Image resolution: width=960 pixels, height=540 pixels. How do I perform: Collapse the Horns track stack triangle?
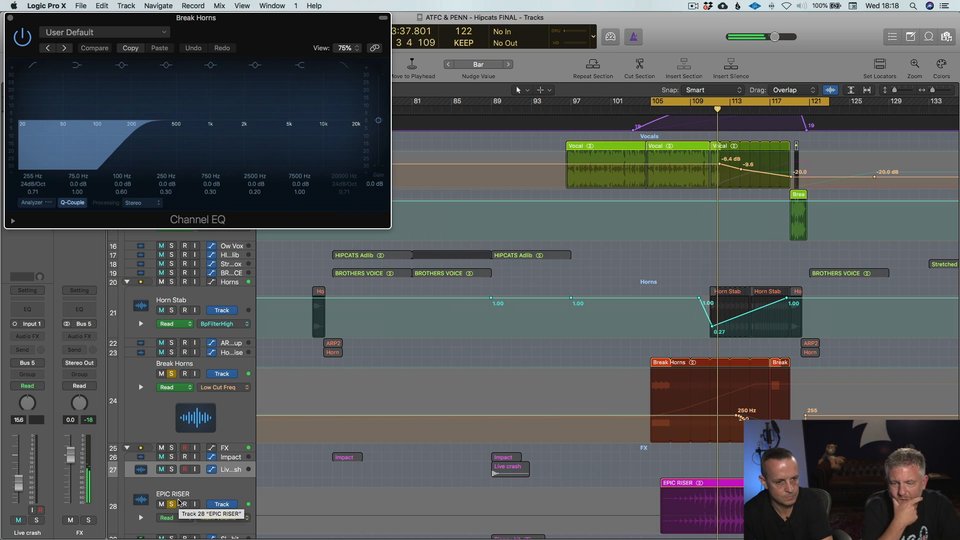click(127, 282)
